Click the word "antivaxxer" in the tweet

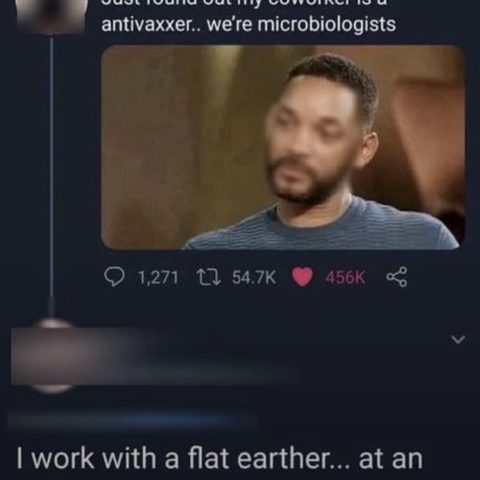[x=145, y=24]
